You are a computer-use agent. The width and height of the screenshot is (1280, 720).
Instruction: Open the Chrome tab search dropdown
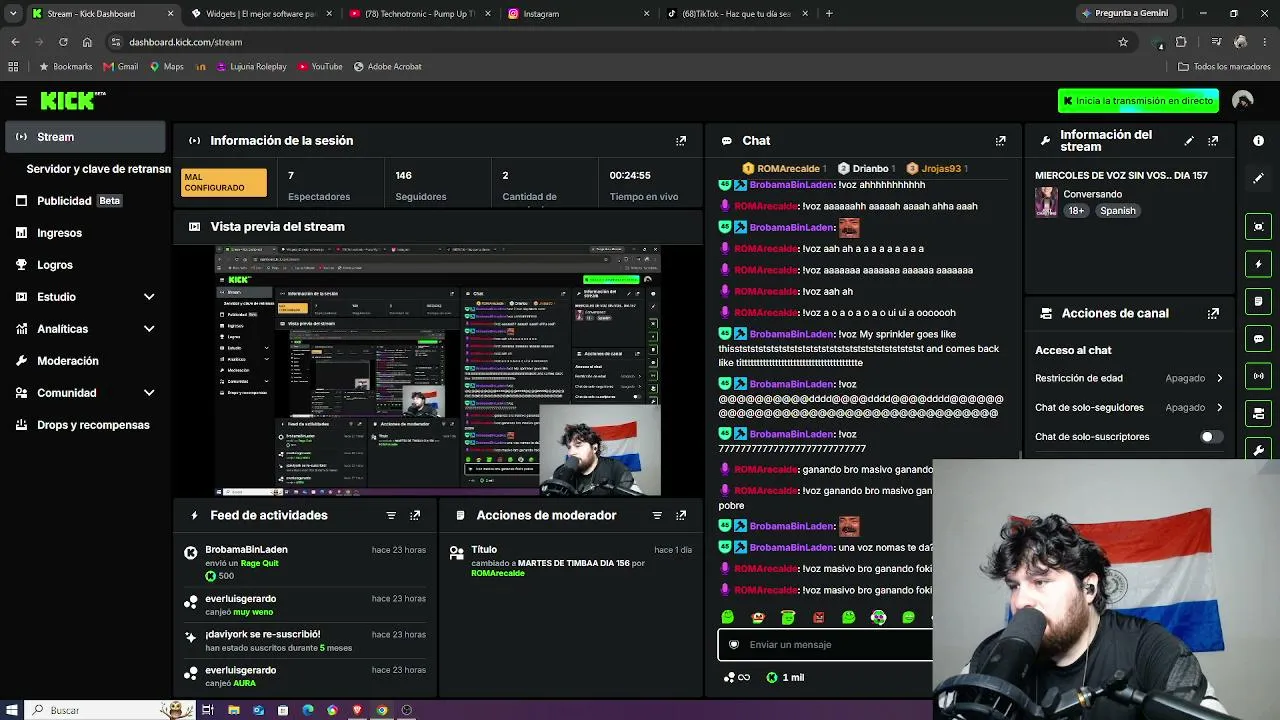pyautogui.click(x=13, y=14)
